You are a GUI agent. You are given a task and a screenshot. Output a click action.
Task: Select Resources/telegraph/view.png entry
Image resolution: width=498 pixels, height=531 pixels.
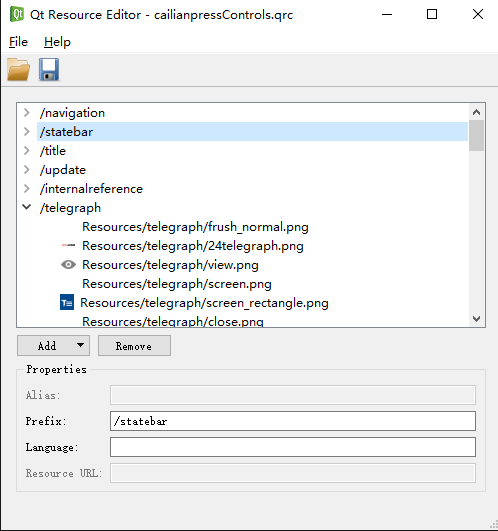170,264
